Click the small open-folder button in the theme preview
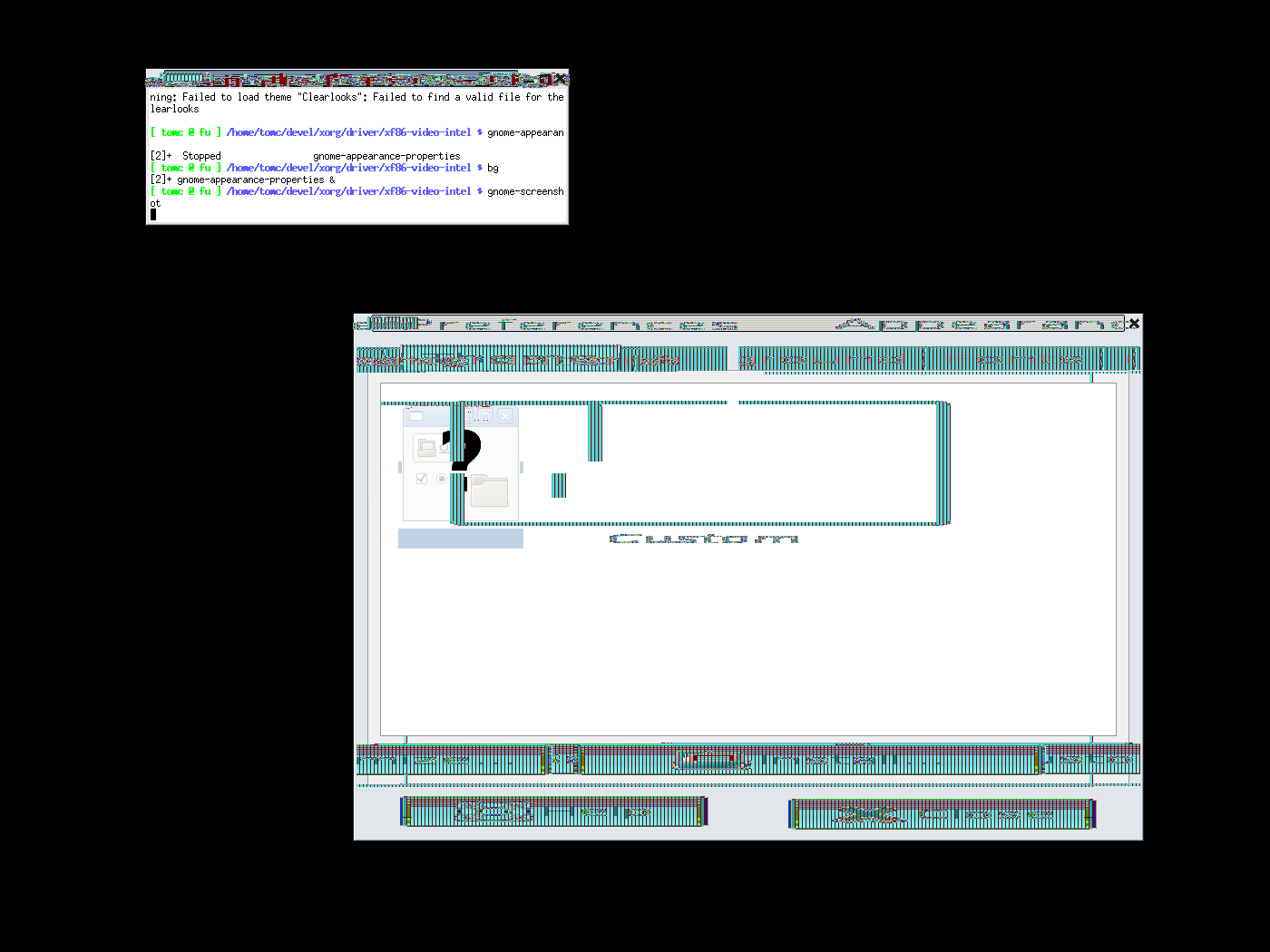1270x952 pixels. coord(426,447)
